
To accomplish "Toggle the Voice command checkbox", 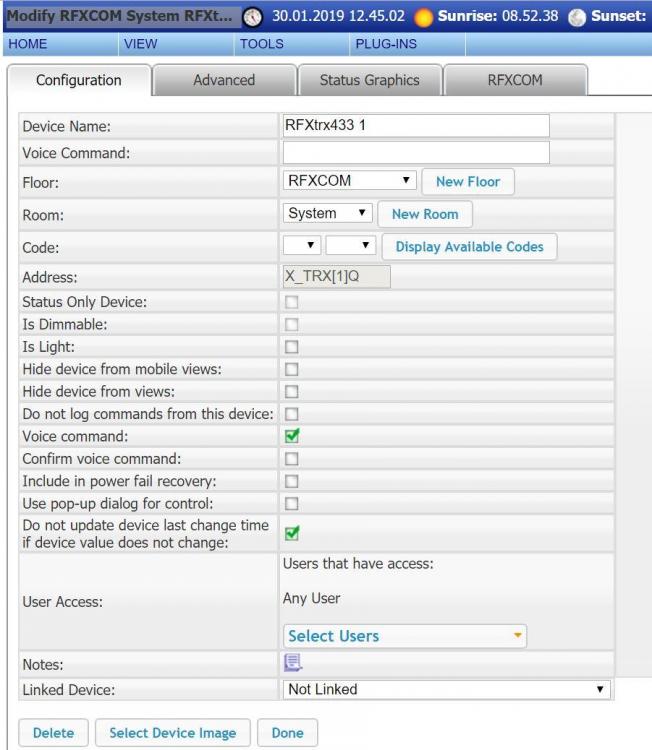I will (293, 436).
